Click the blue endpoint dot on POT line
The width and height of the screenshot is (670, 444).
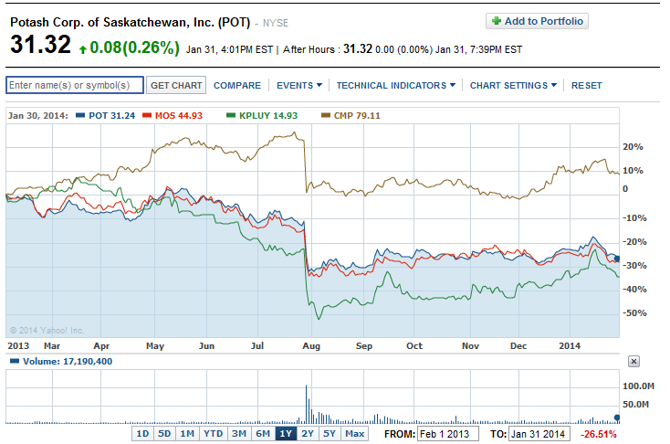tap(617, 259)
